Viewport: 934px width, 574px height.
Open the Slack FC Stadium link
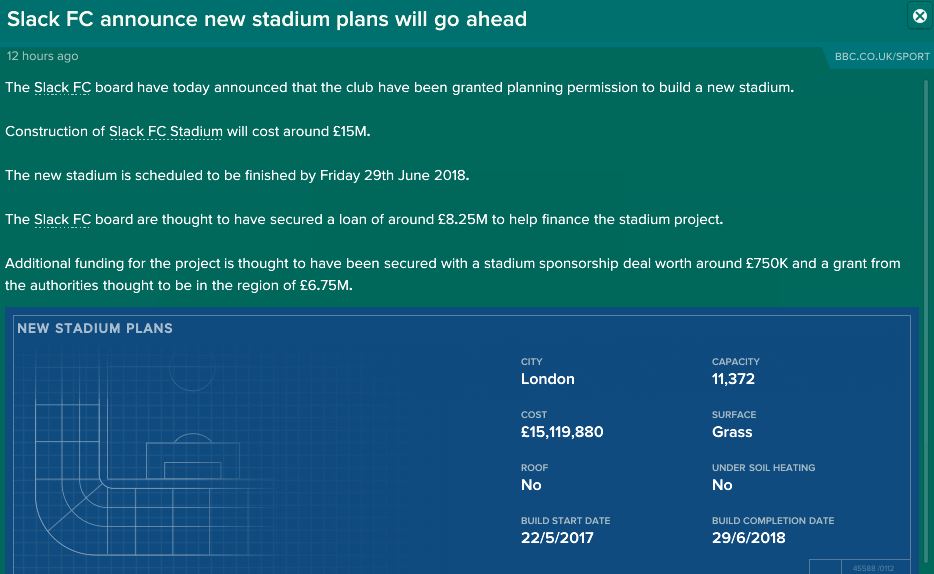(x=166, y=132)
